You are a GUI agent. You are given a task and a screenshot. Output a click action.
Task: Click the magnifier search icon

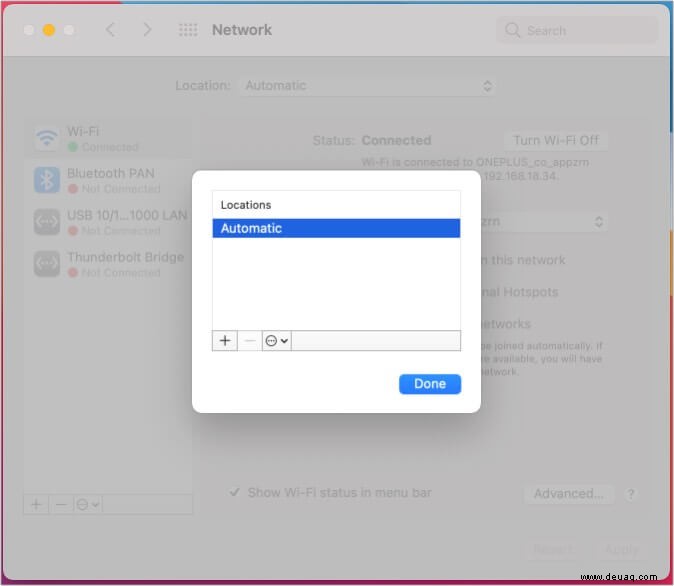(x=512, y=30)
